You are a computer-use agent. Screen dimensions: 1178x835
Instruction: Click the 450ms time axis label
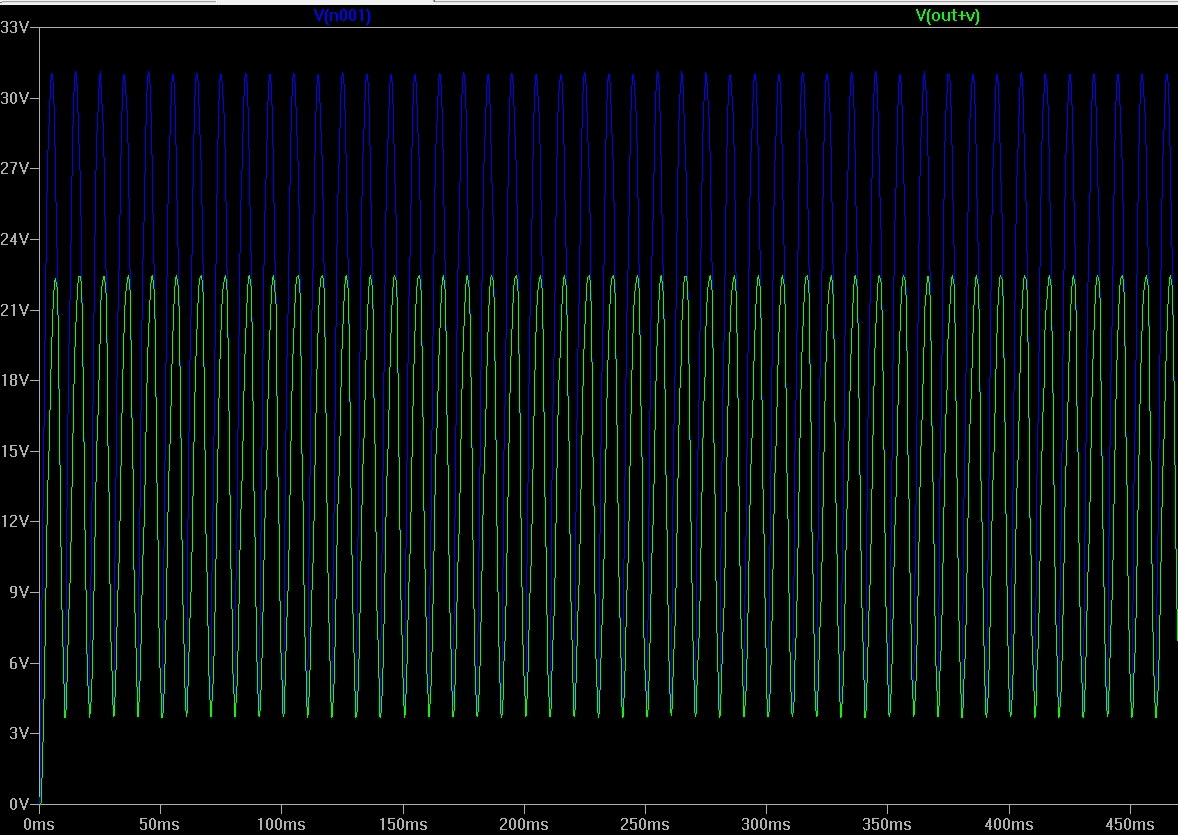(x=1129, y=824)
